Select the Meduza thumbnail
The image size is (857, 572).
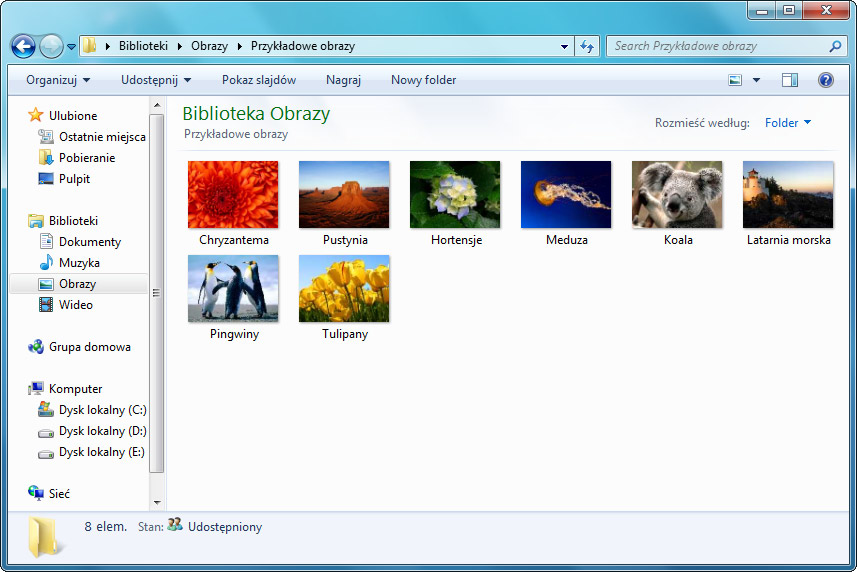(566, 194)
